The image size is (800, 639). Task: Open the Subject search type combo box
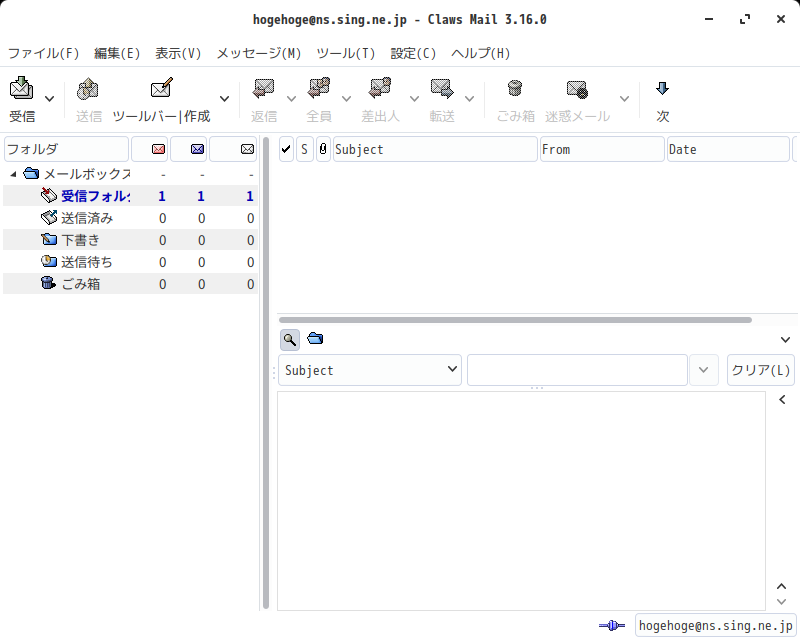[370, 370]
